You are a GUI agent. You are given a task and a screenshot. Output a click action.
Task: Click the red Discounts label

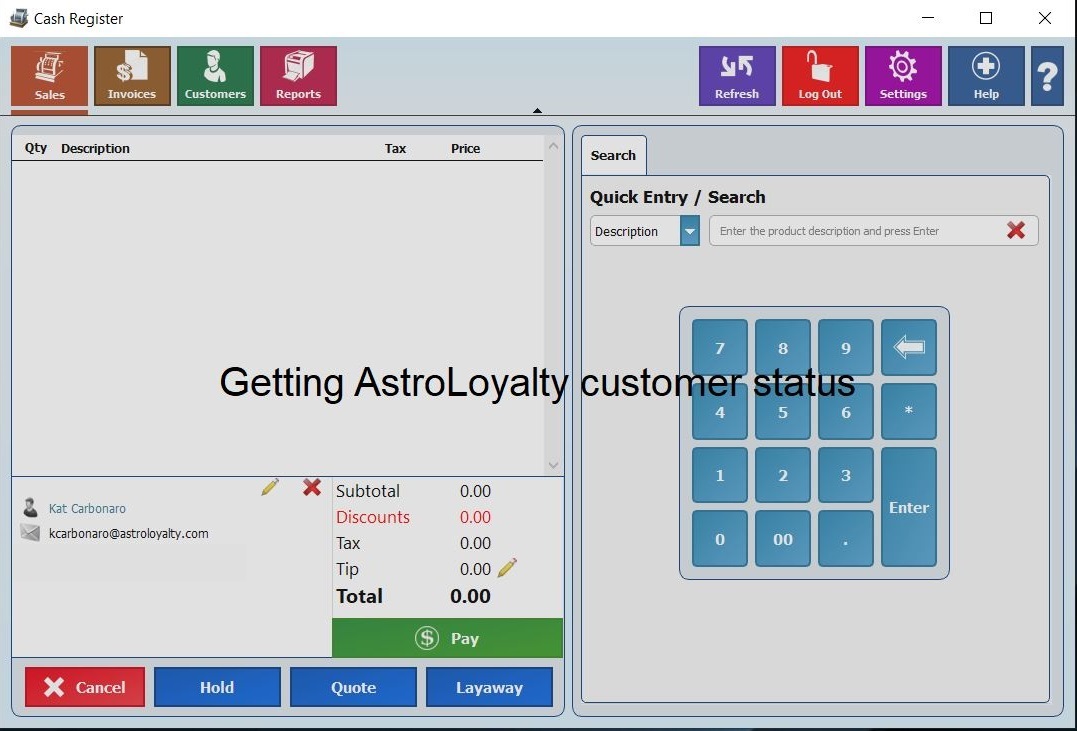(x=373, y=517)
